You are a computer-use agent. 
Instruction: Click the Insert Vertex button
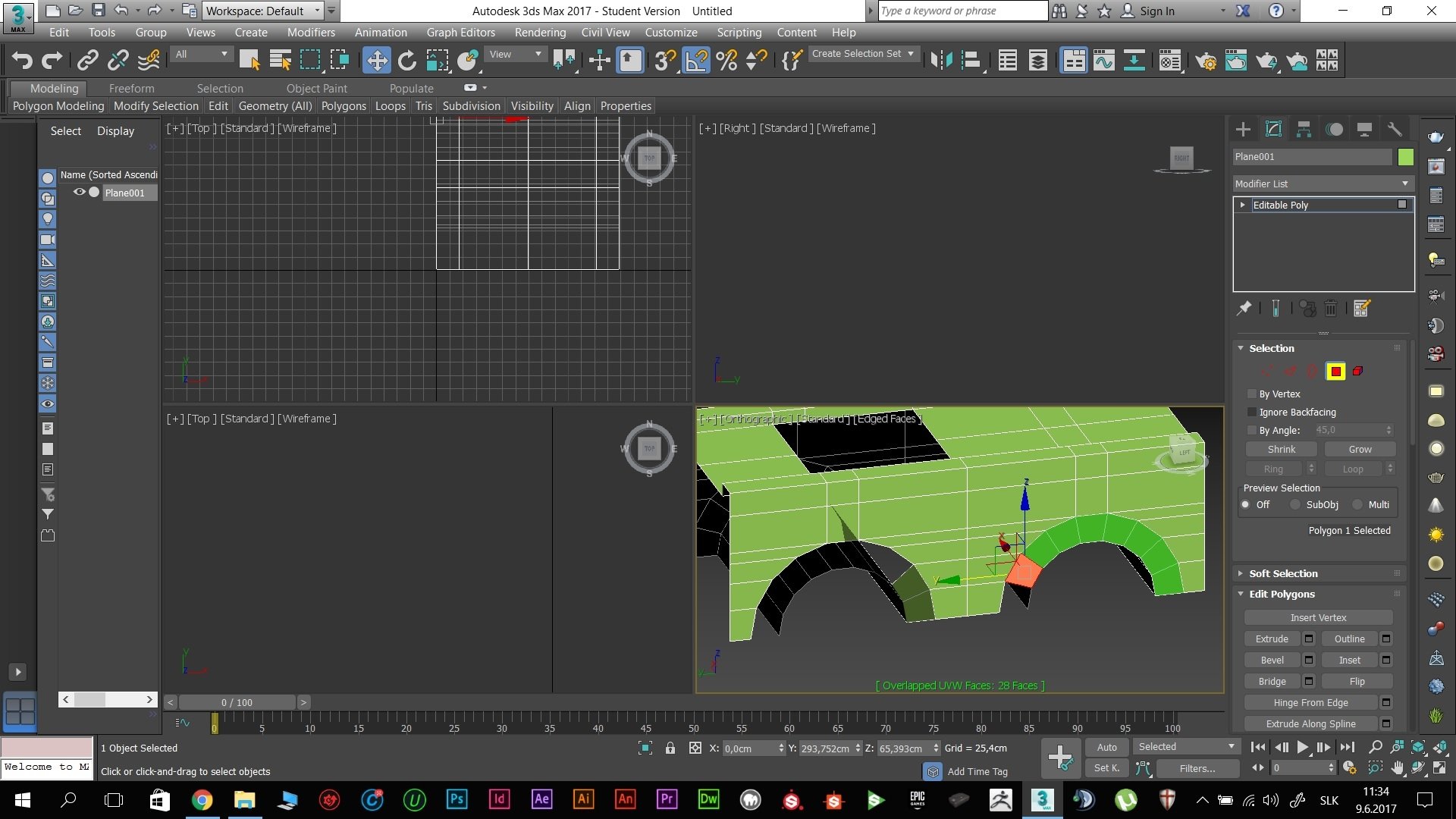[1319, 617]
